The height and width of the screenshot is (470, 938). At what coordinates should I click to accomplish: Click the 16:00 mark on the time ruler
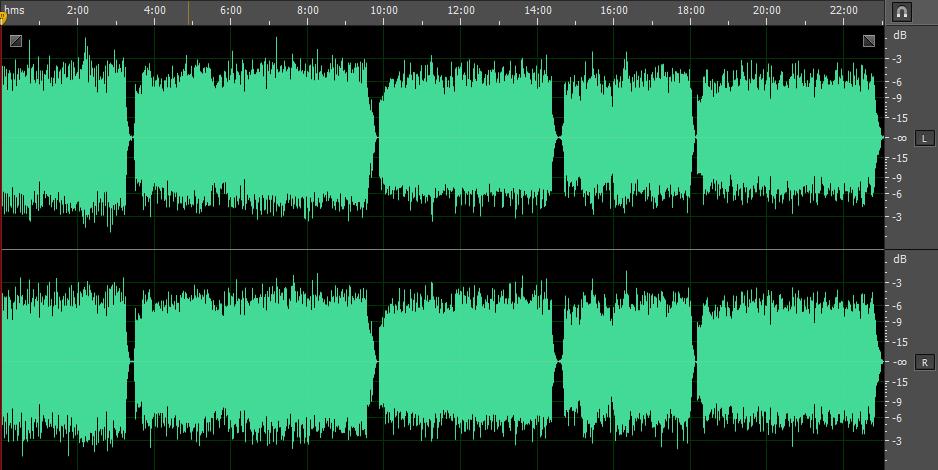pos(614,10)
